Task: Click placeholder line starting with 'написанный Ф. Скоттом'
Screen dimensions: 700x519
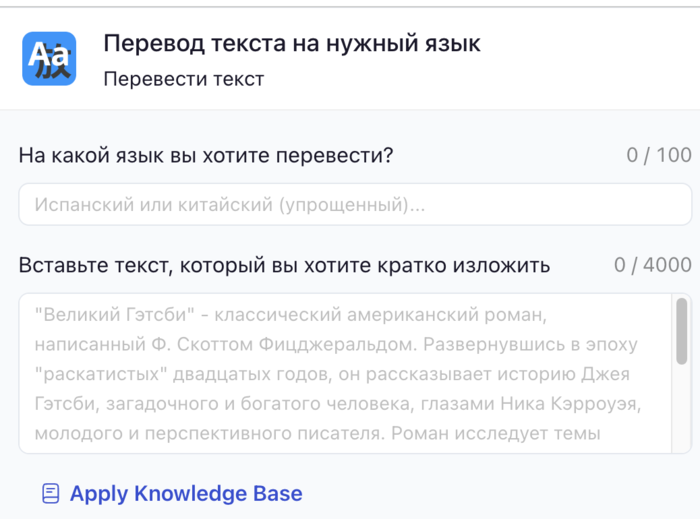Action: coord(335,345)
